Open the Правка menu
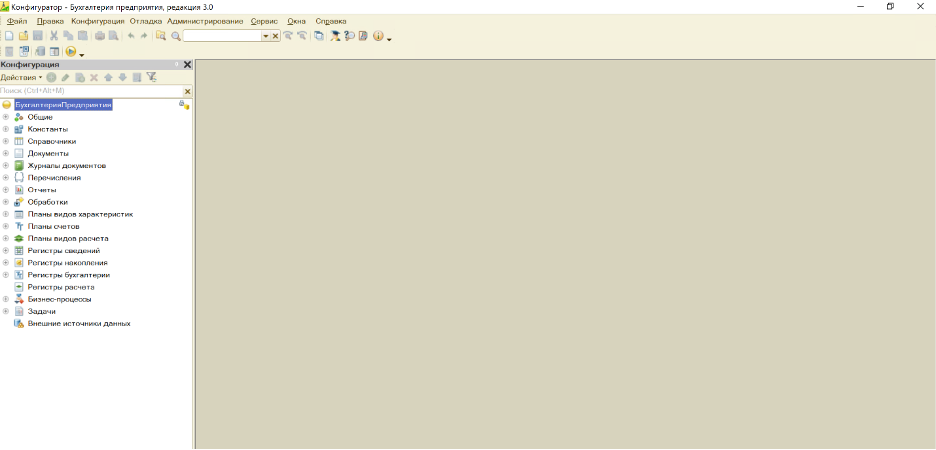 pyautogui.click(x=50, y=21)
